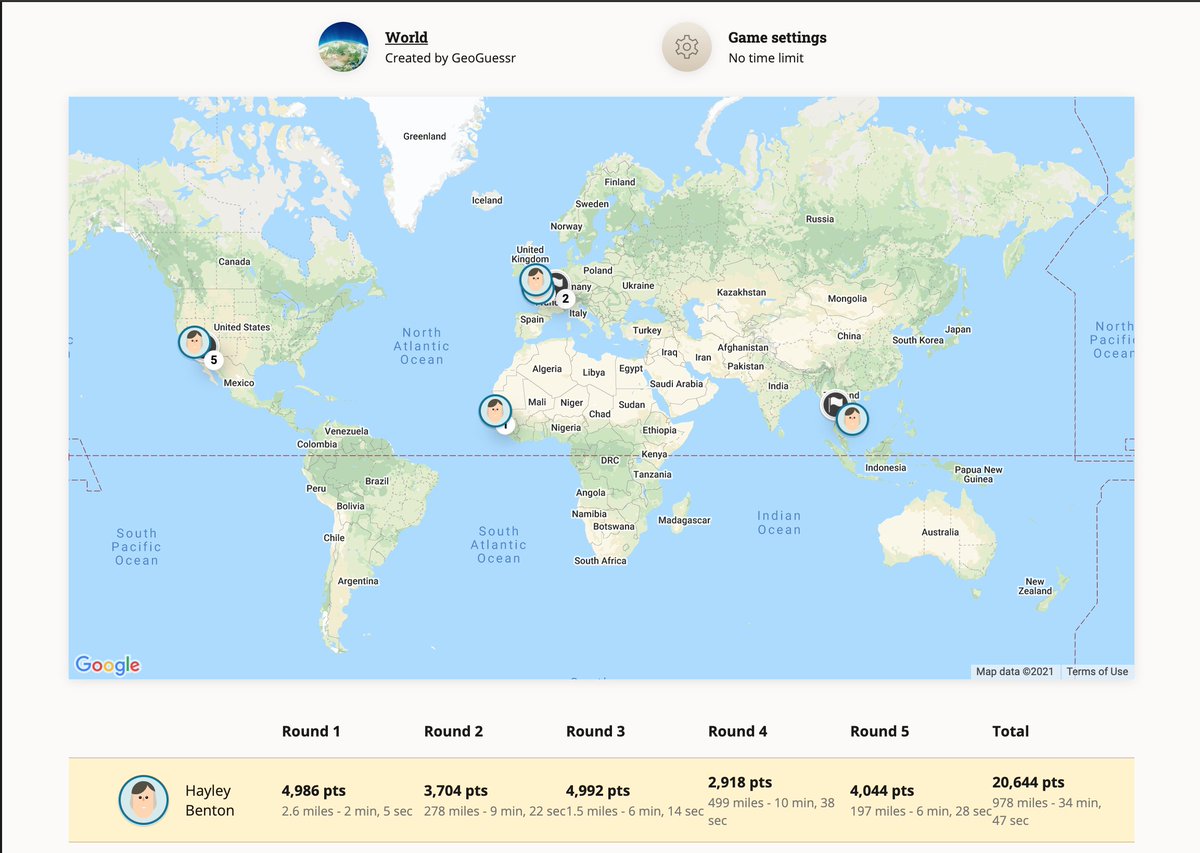Click the Round 5 column header
Viewport: 1200px width, 853px height.
pyautogui.click(x=879, y=731)
